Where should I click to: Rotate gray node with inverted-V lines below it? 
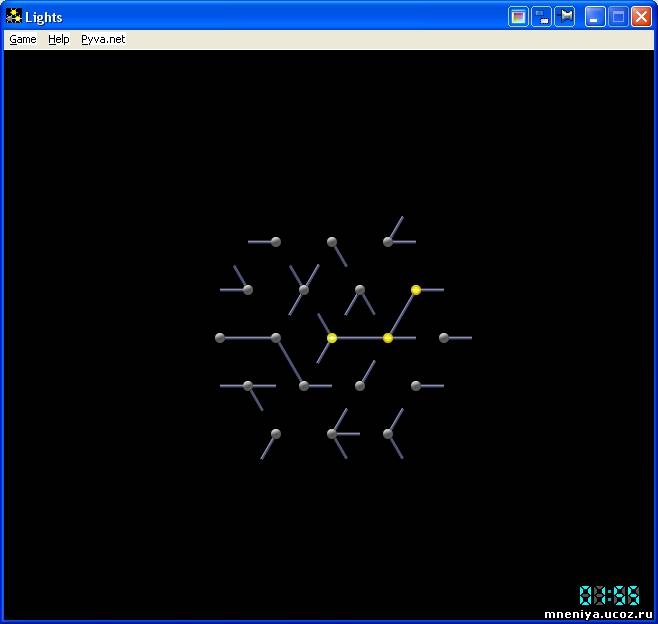pyautogui.click(x=360, y=290)
